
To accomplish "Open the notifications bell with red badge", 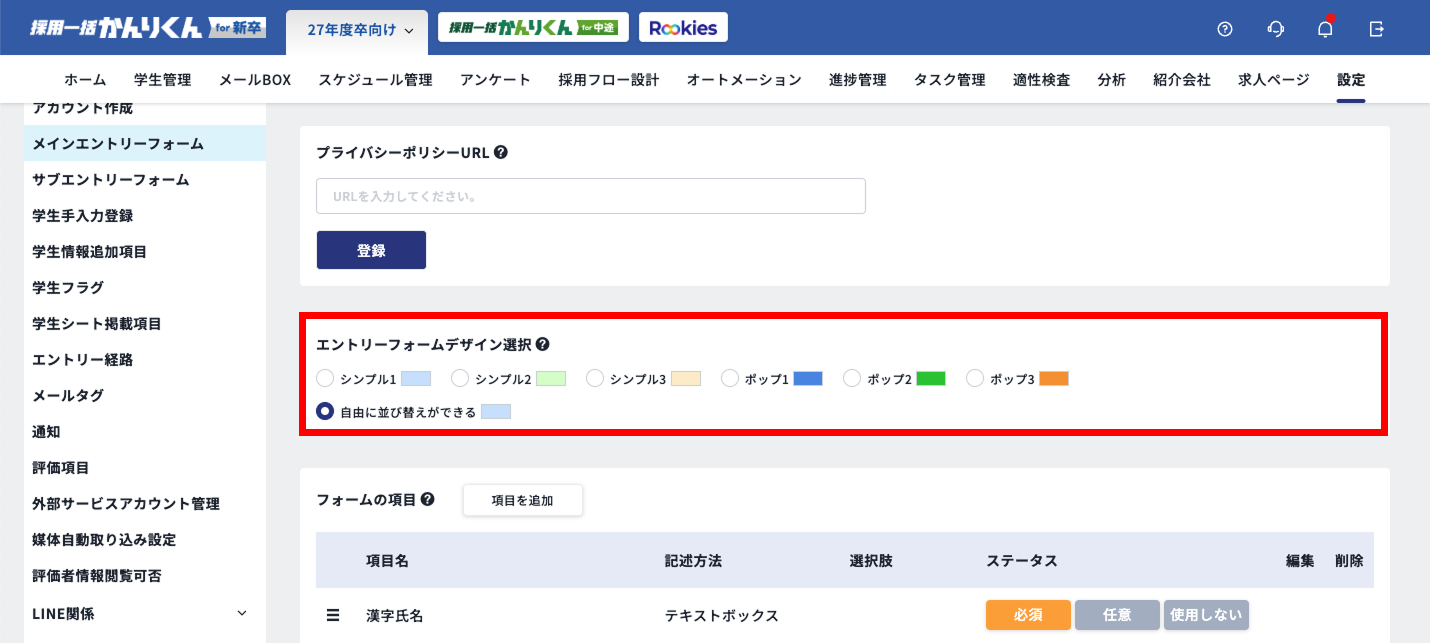I will (x=1325, y=29).
